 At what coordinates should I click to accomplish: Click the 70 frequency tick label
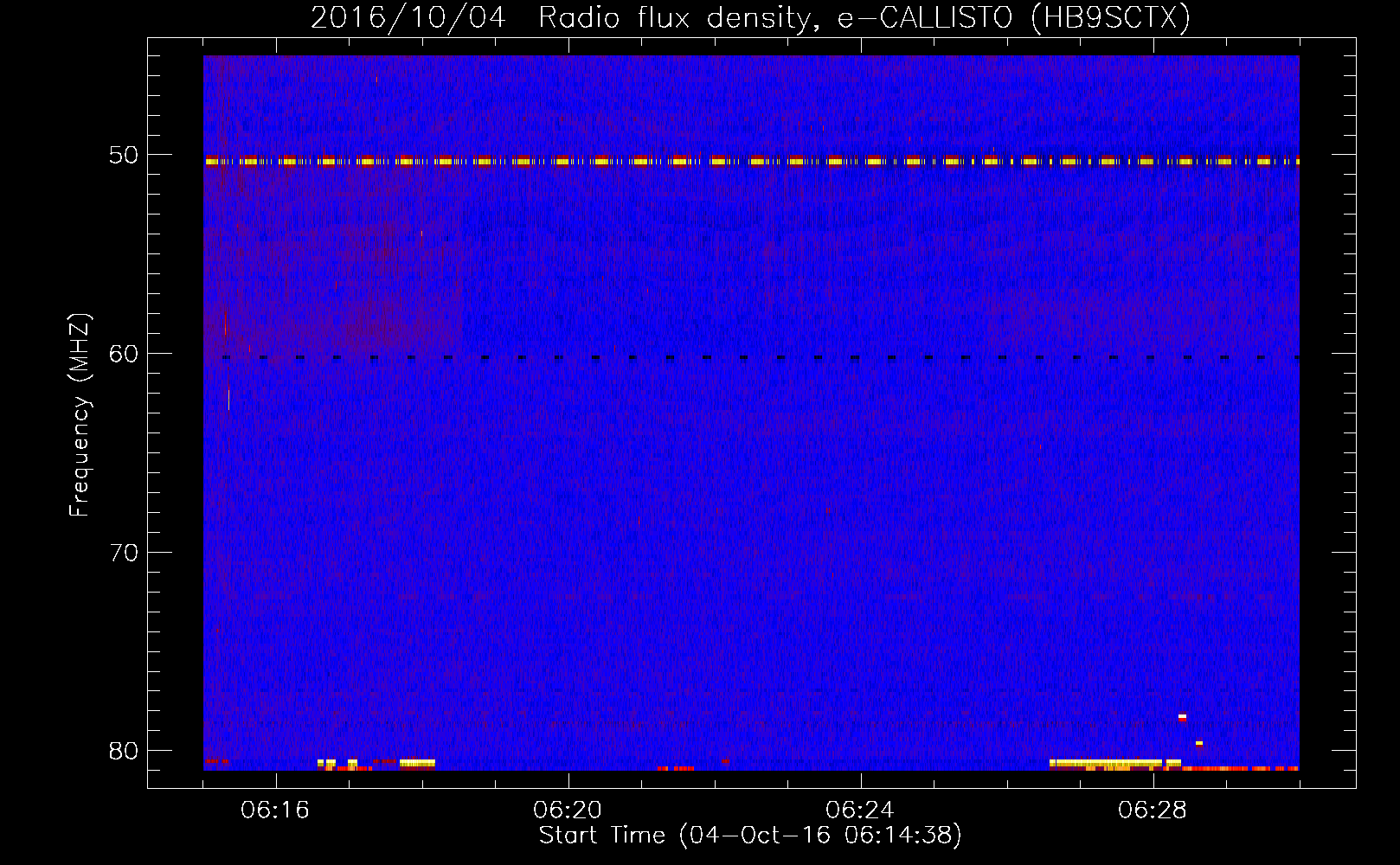pyautogui.click(x=124, y=553)
